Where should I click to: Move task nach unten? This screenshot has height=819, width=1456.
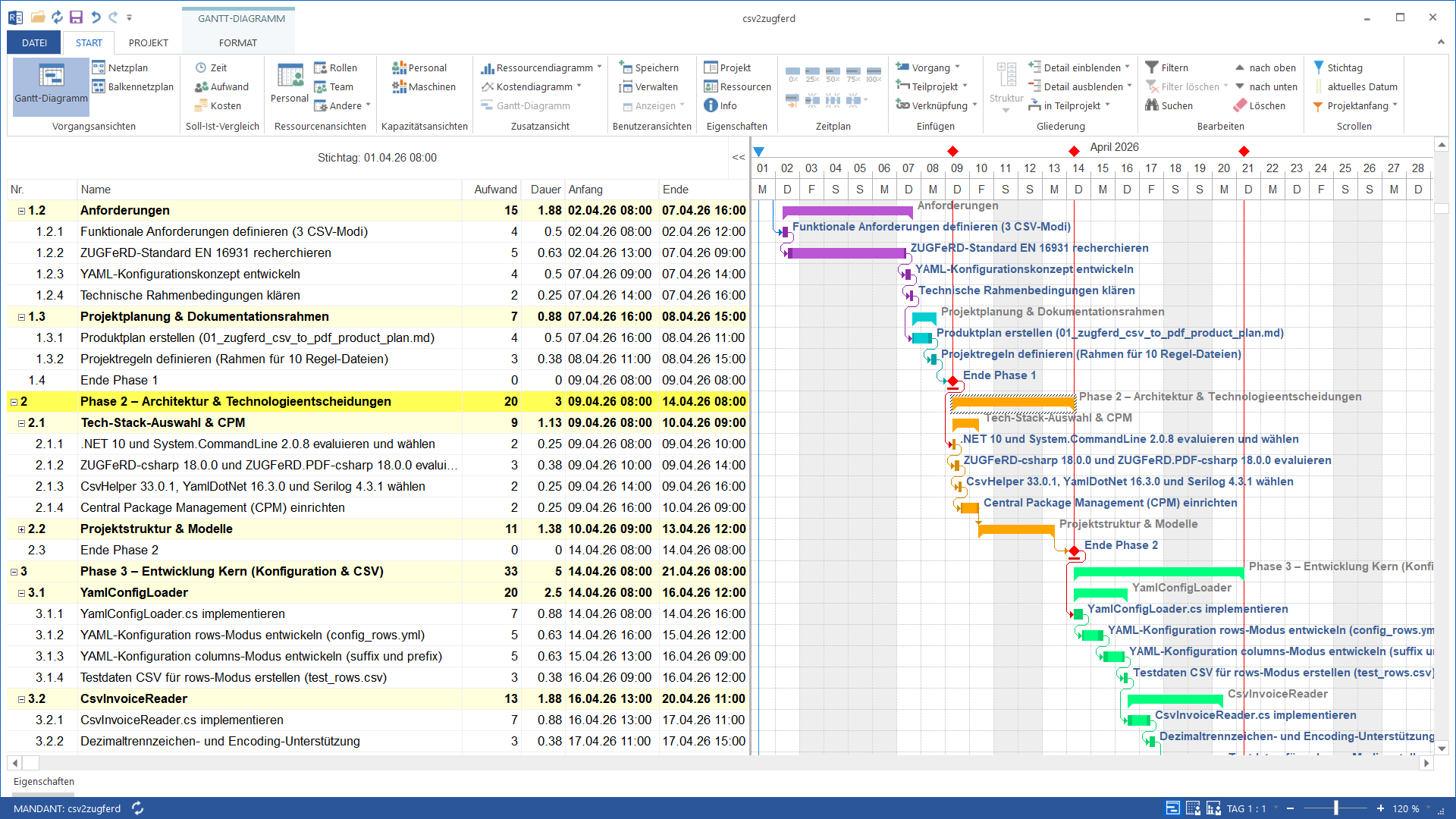click(x=1266, y=86)
